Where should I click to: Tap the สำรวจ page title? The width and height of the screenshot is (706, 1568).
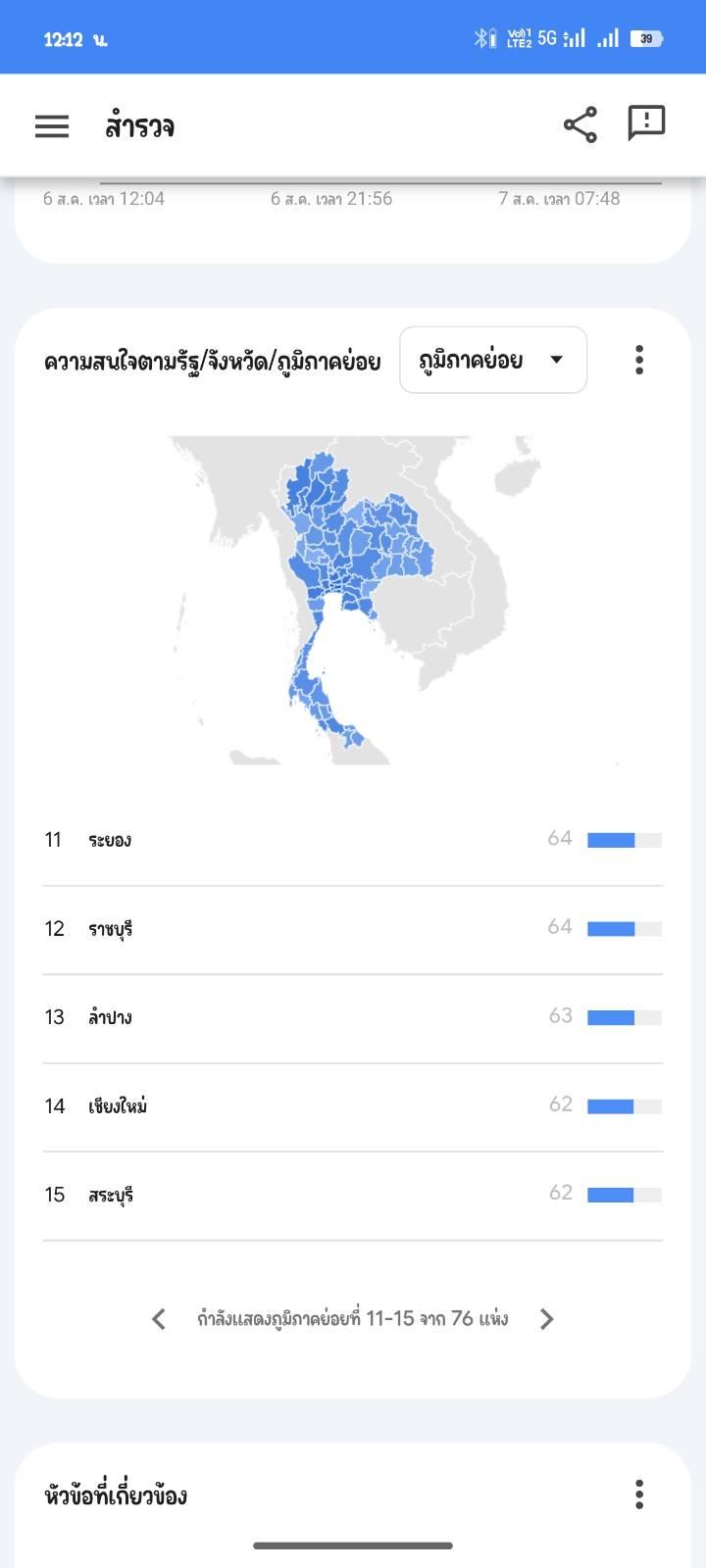(x=140, y=126)
